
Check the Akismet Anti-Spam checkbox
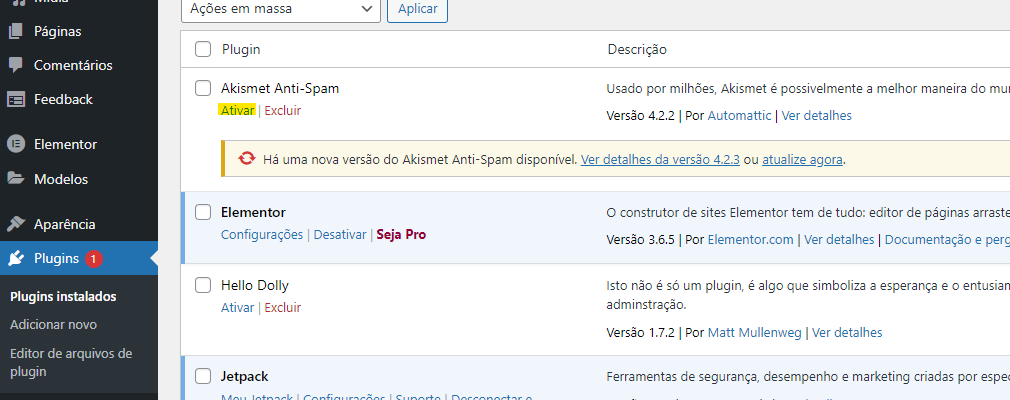(x=203, y=88)
